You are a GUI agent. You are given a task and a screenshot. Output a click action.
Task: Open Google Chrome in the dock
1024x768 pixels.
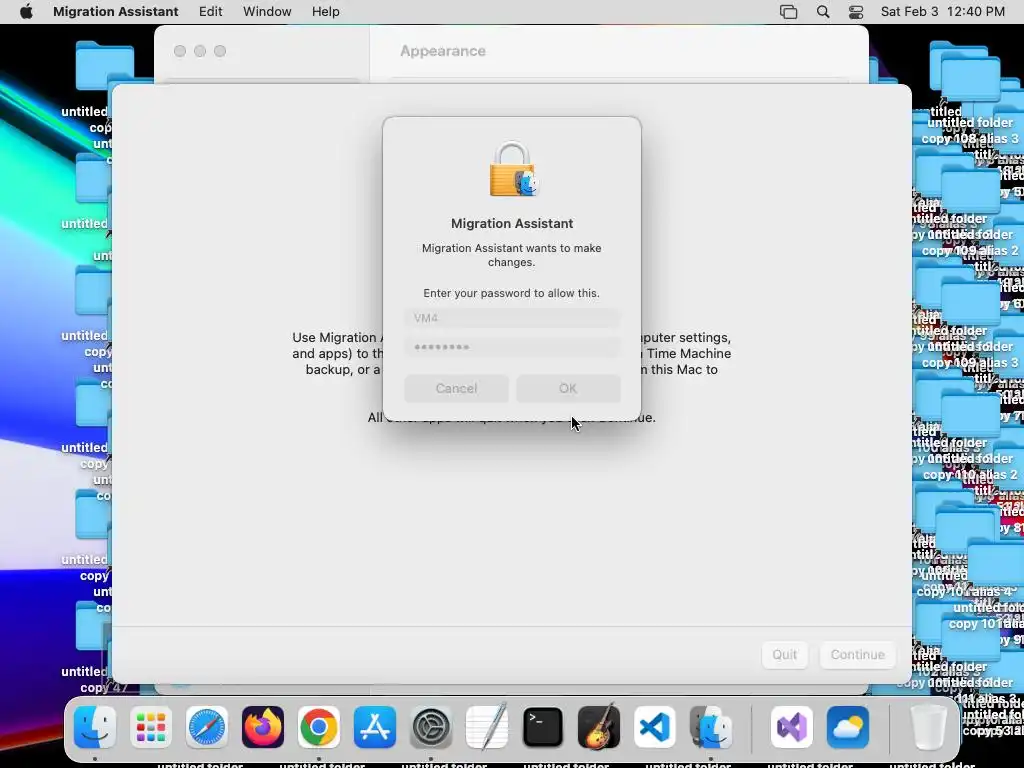pos(319,727)
